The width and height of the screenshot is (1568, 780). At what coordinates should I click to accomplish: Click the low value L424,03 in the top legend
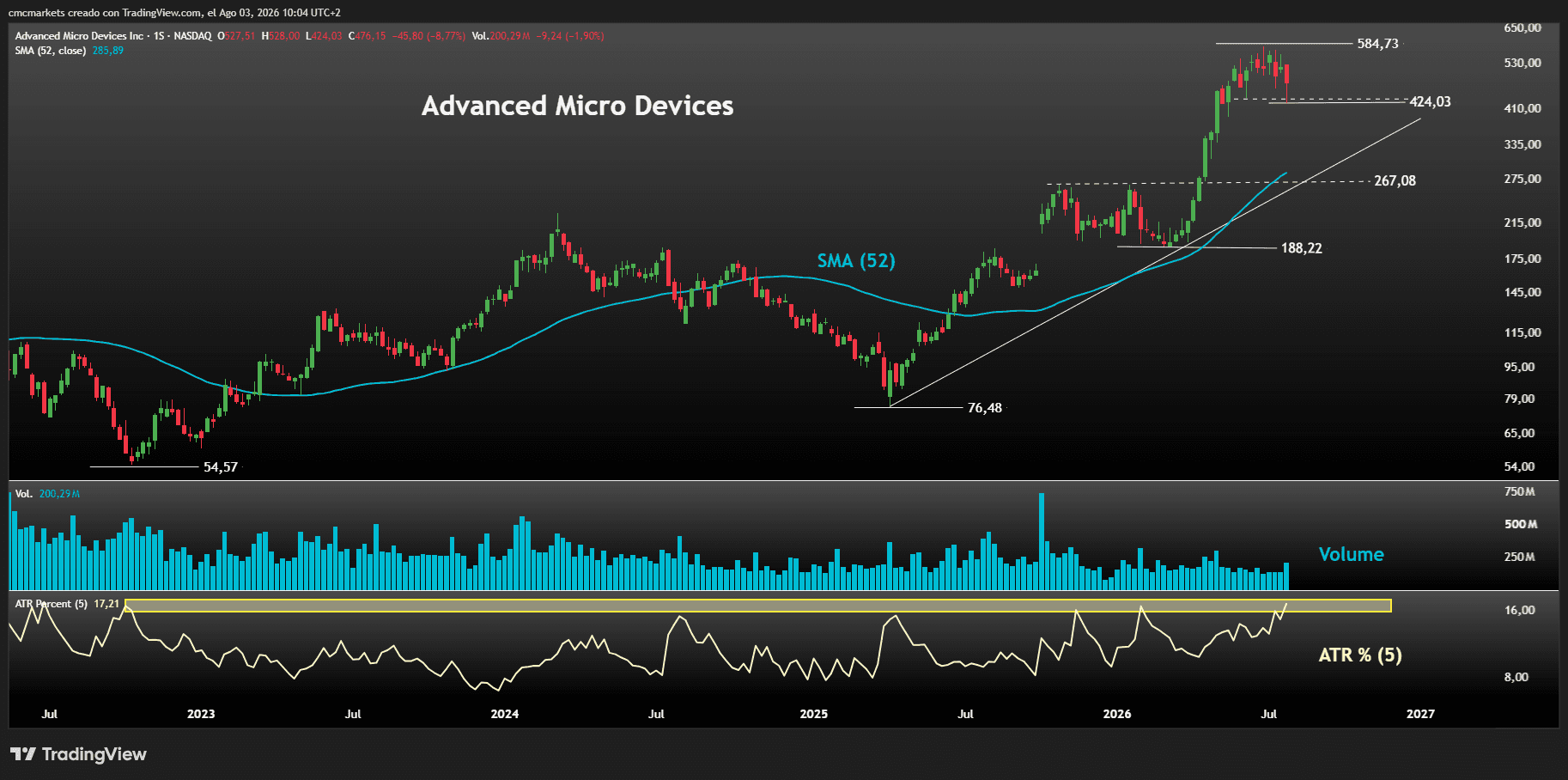coord(324,36)
